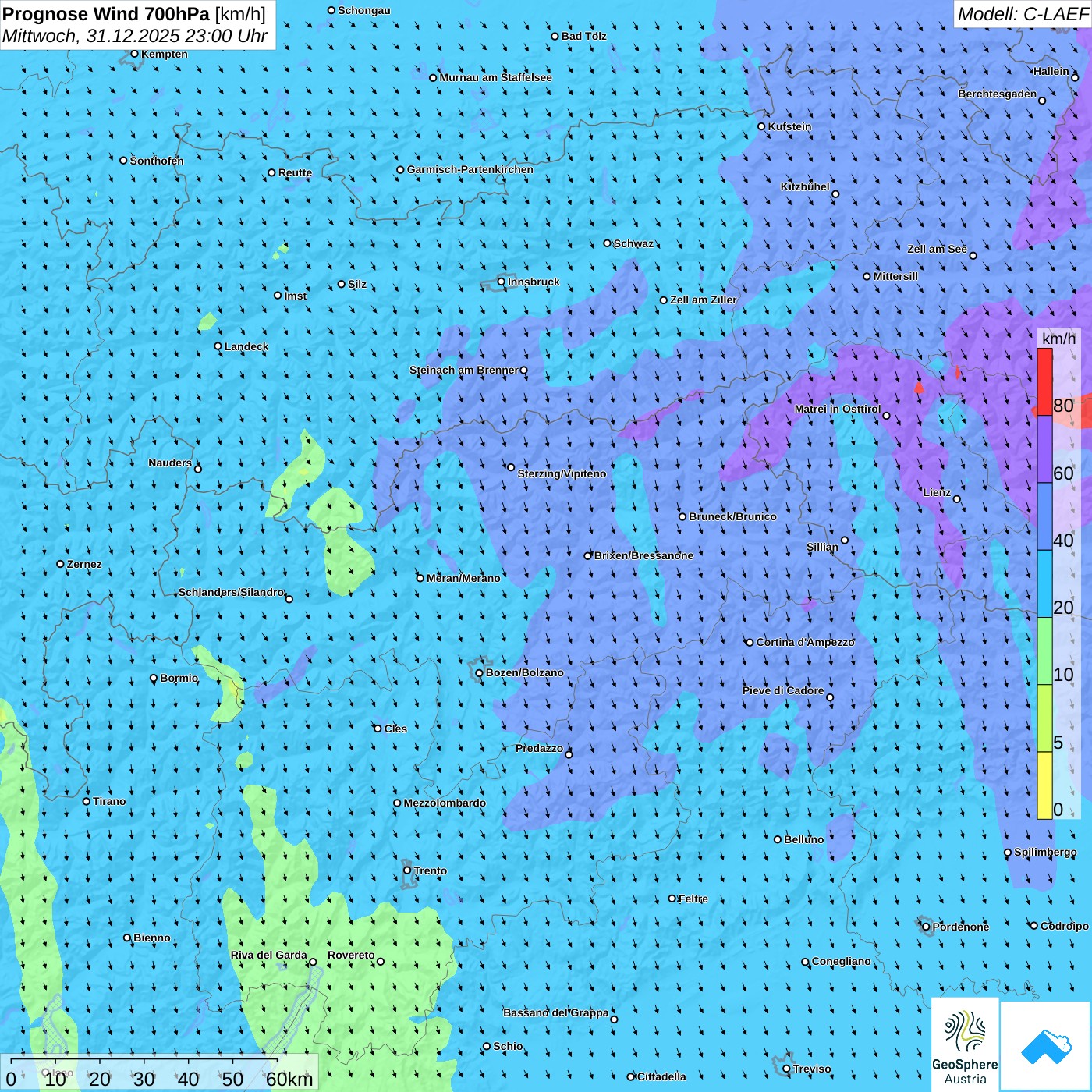
Task: Click the 'Murnau am Staffelsee' label
Action: [x=496, y=77]
